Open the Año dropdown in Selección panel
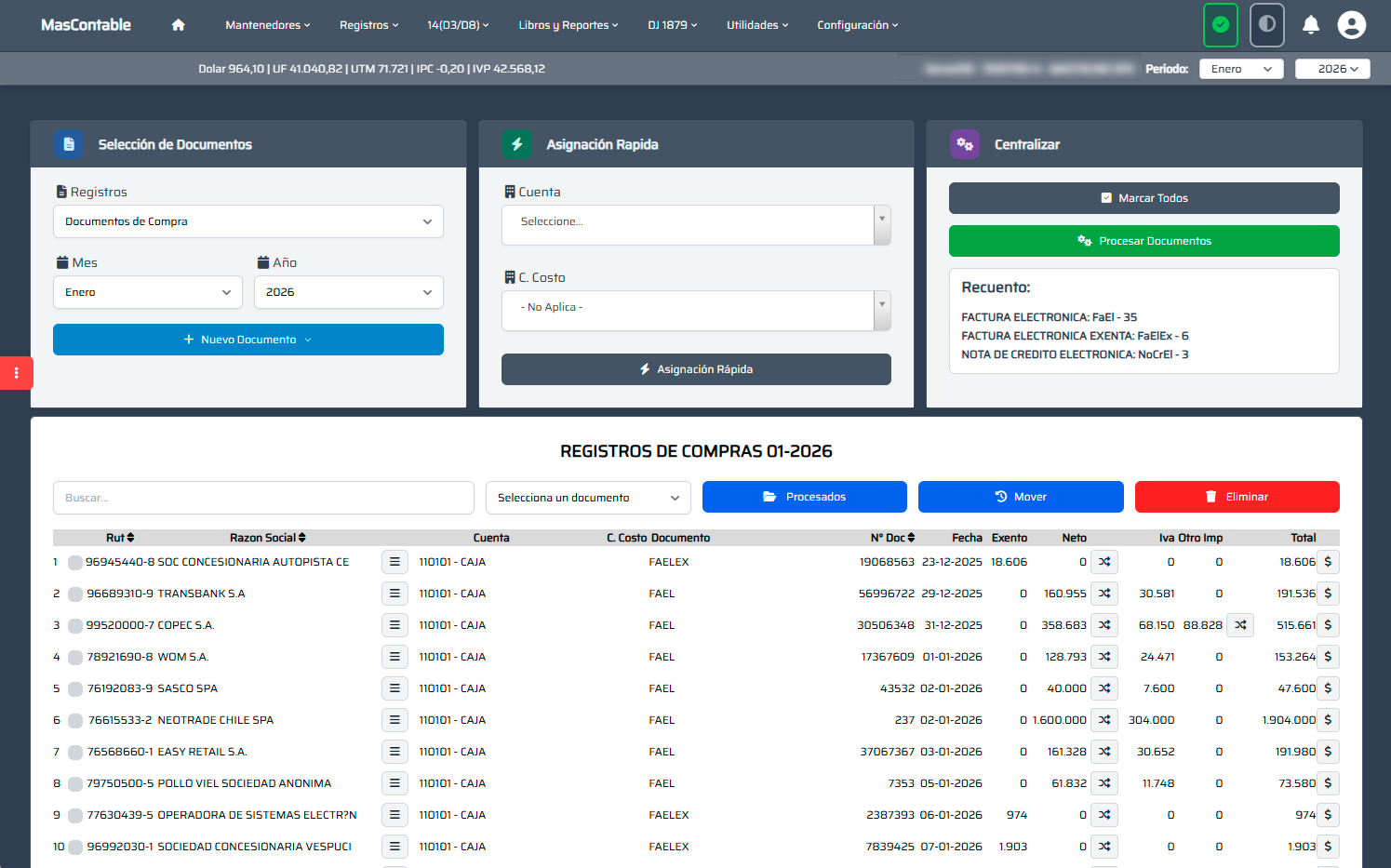 pos(349,292)
